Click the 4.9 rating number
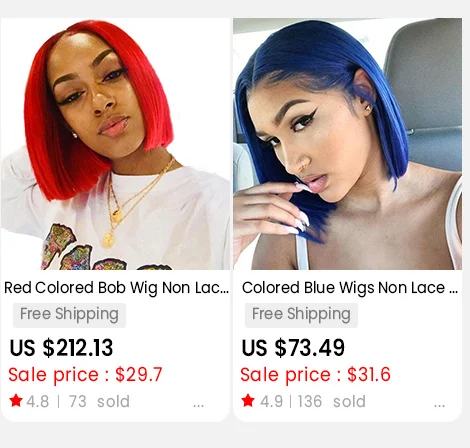 pos(271,401)
